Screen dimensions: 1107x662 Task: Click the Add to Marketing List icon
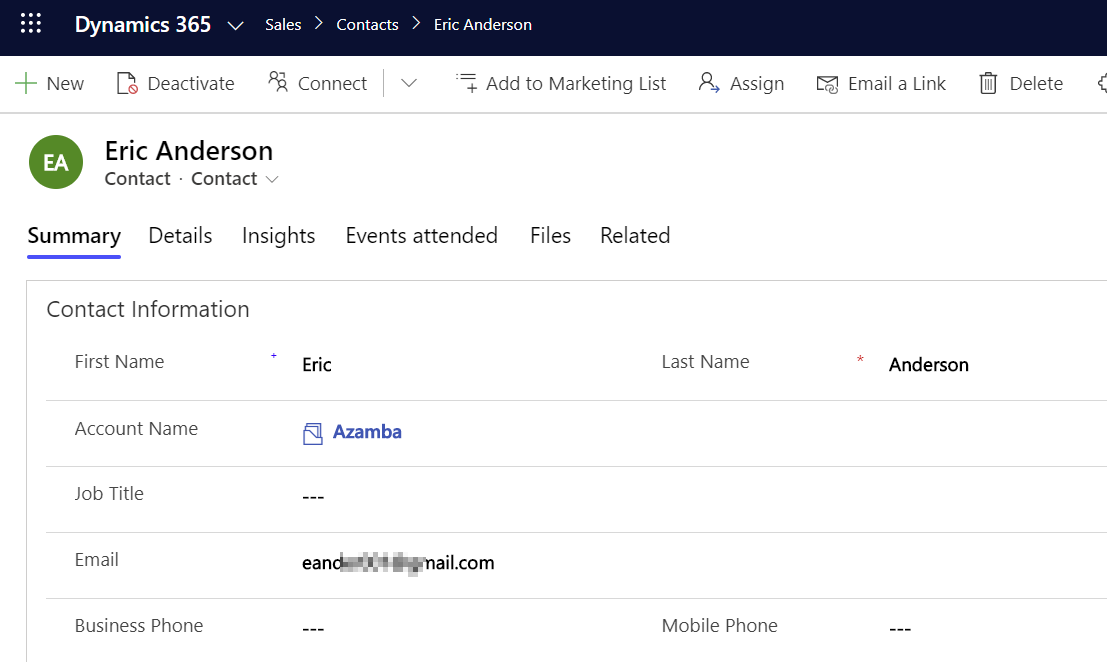pyautogui.click(x=467, y=83)
